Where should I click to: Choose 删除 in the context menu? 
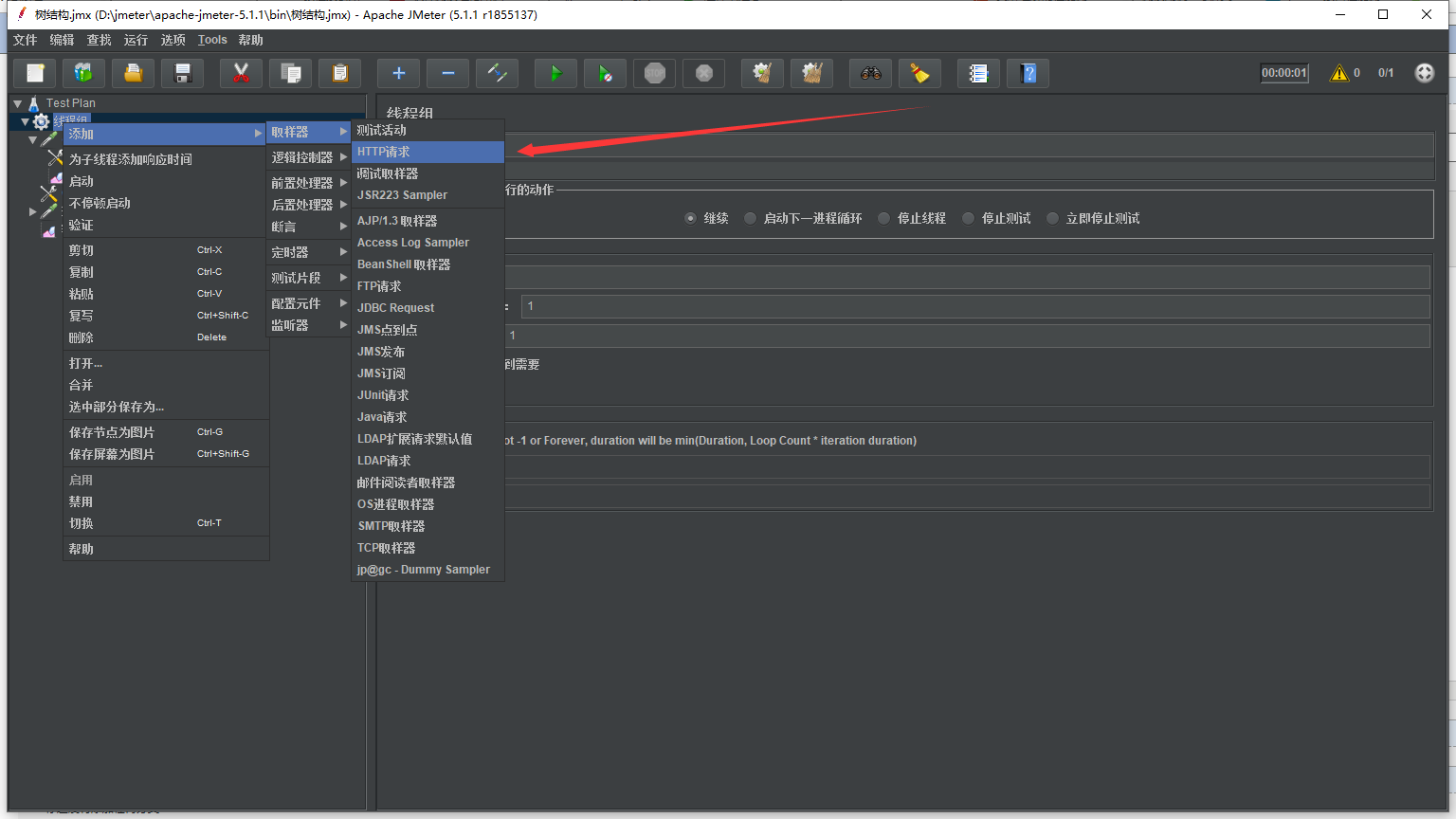166,337
